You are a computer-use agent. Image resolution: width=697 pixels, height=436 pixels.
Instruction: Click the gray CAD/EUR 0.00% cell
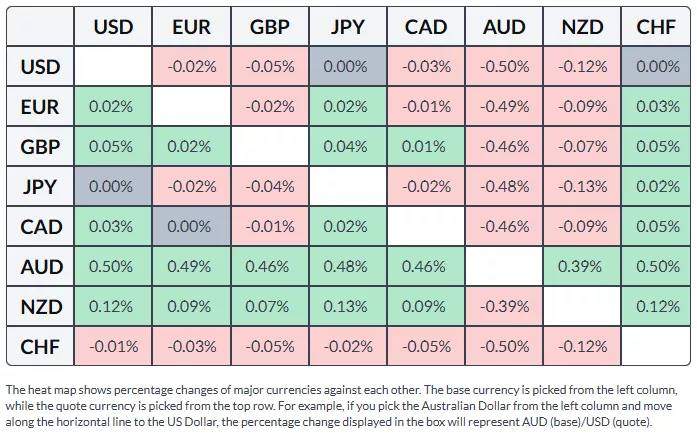[191, 227]
